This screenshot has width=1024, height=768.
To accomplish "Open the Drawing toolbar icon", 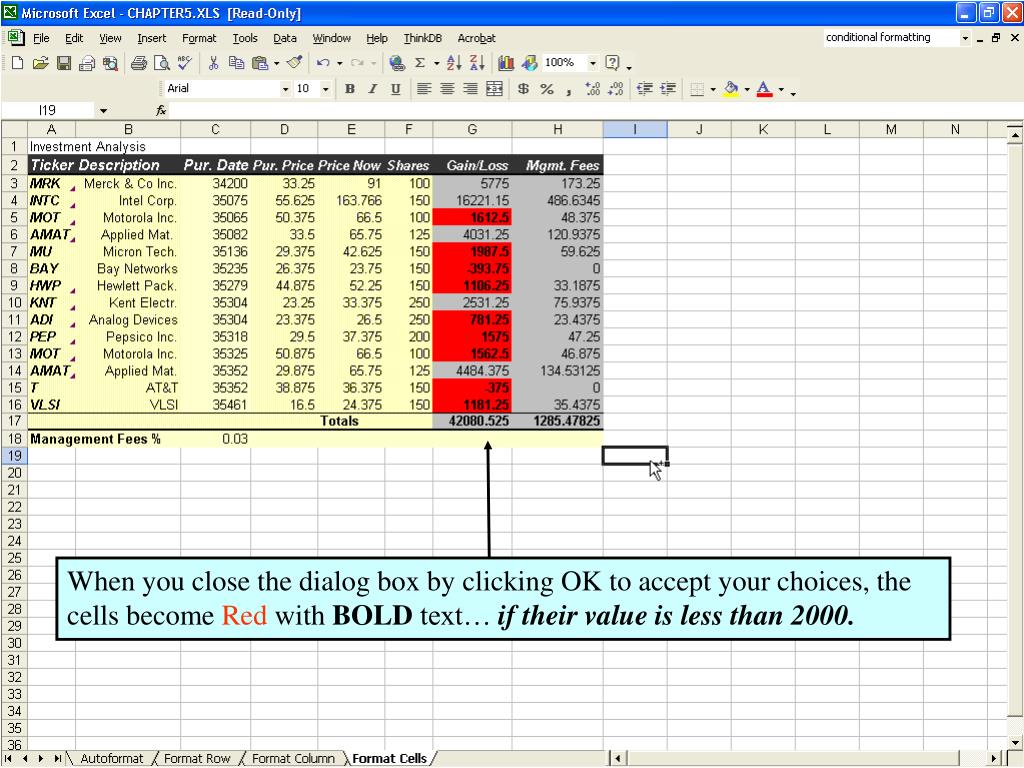I will coord(529,63).
